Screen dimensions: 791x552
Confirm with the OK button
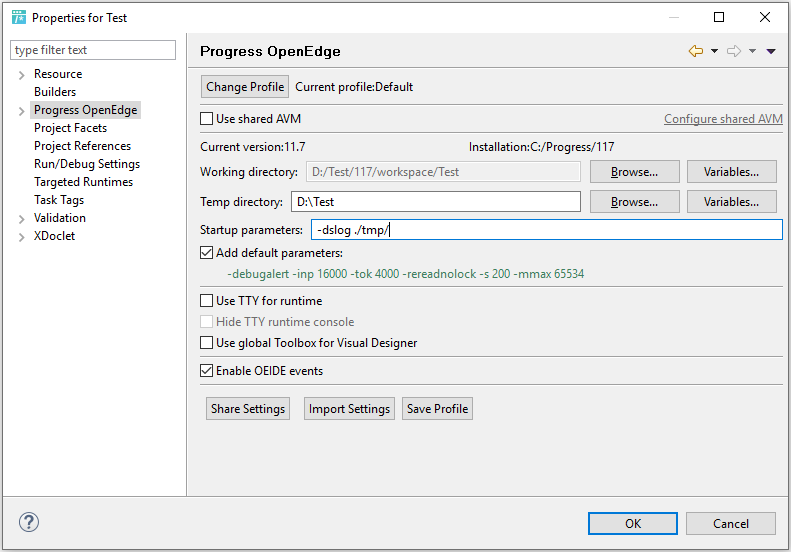633,524
